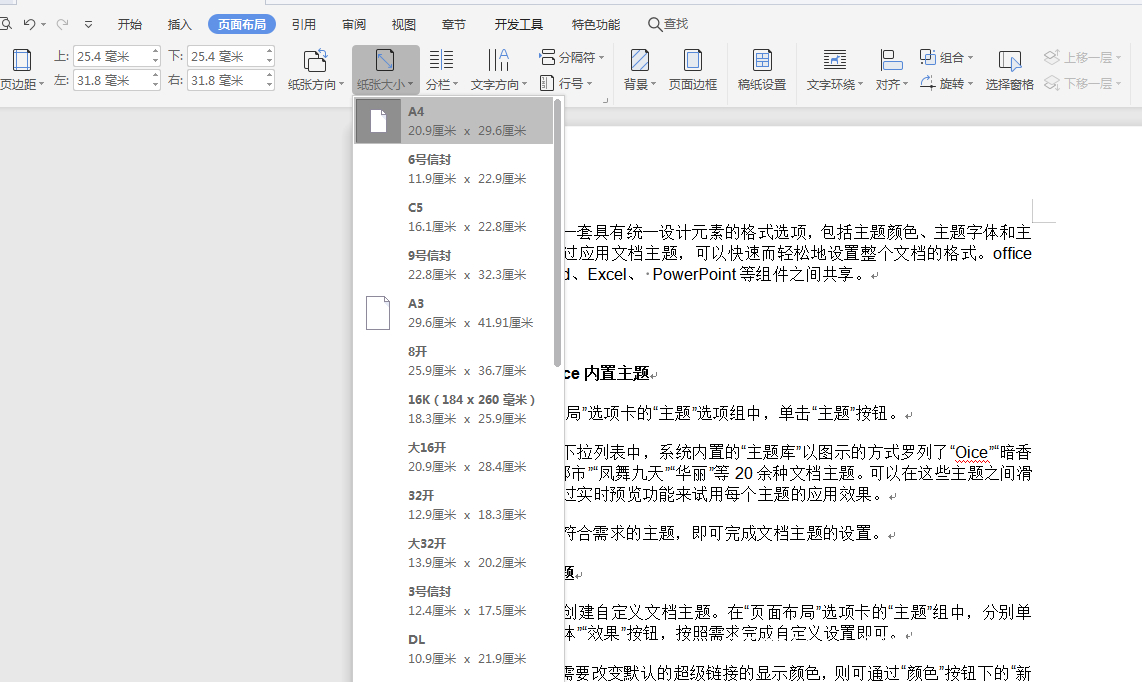The width and height of the screenshot is (1142, 682).
Task: Expand the 分栏 dropdown arrow
Action: [x=456, y=85]
